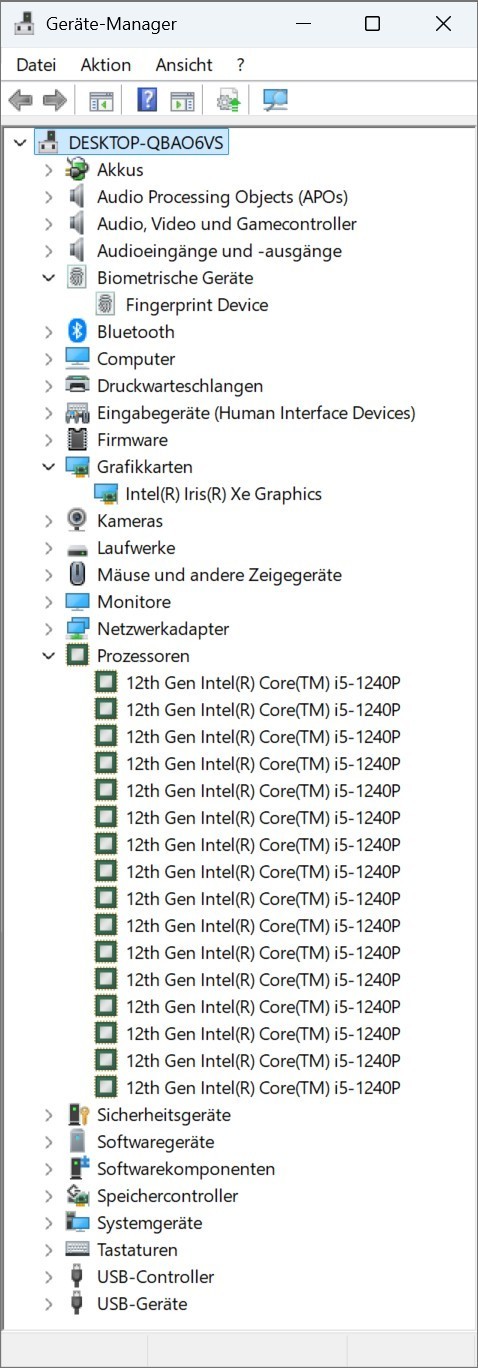Click the USB plug icon beside USB-Controller
The width and height of the screenshot is (478, 1368).
[77, 1277]
